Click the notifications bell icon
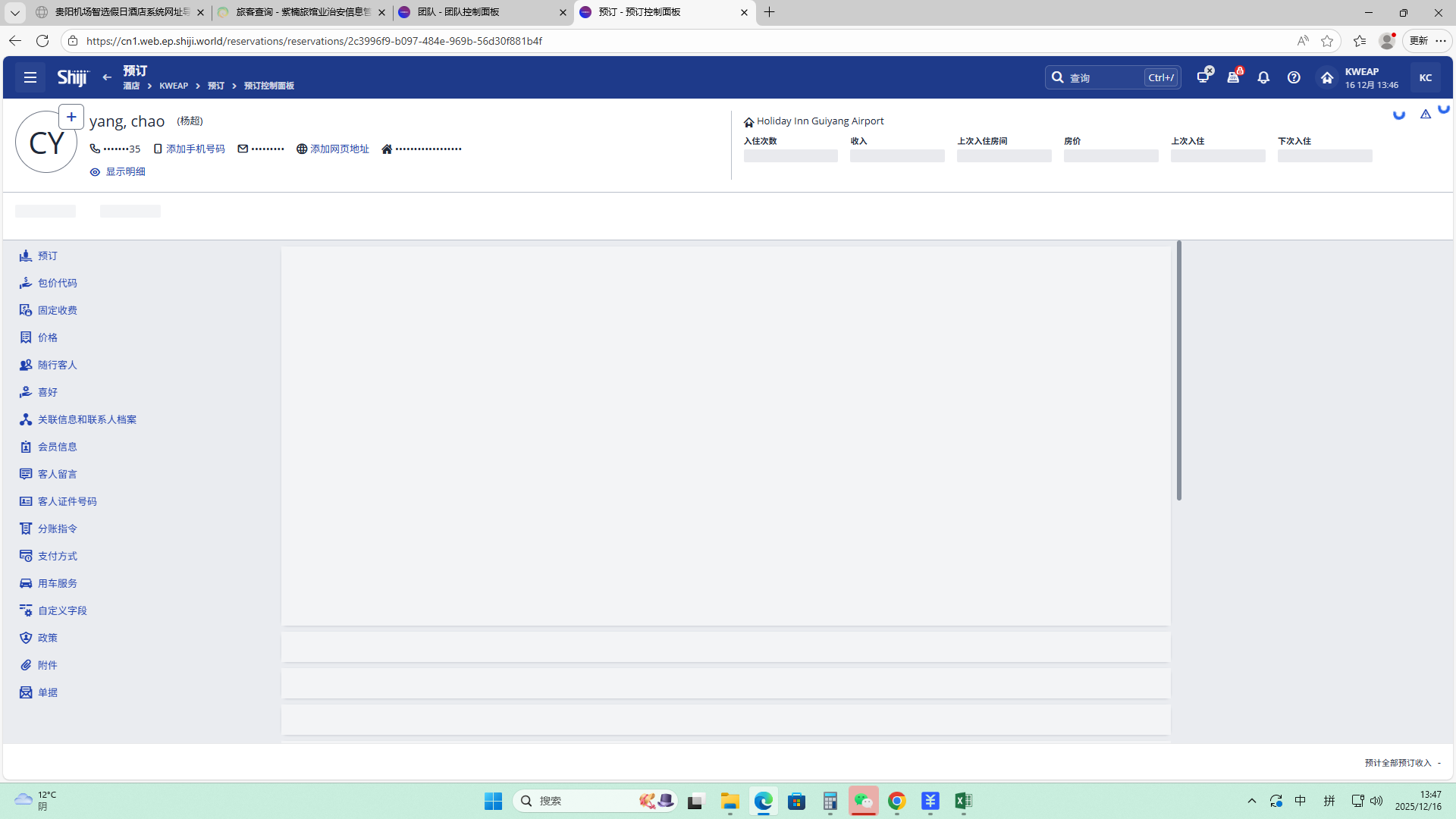 tap(1263, 77)
